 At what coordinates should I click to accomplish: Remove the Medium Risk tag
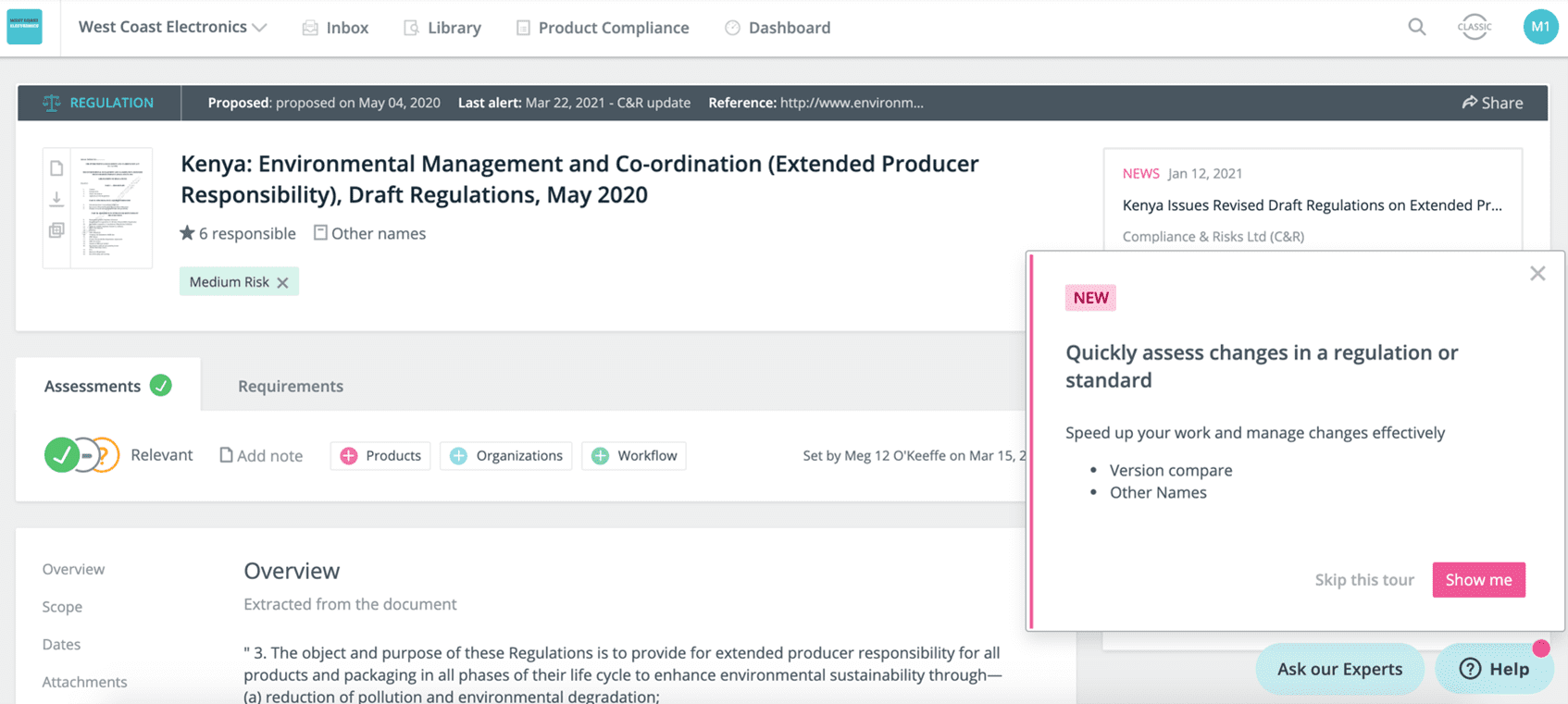[283, 282]
